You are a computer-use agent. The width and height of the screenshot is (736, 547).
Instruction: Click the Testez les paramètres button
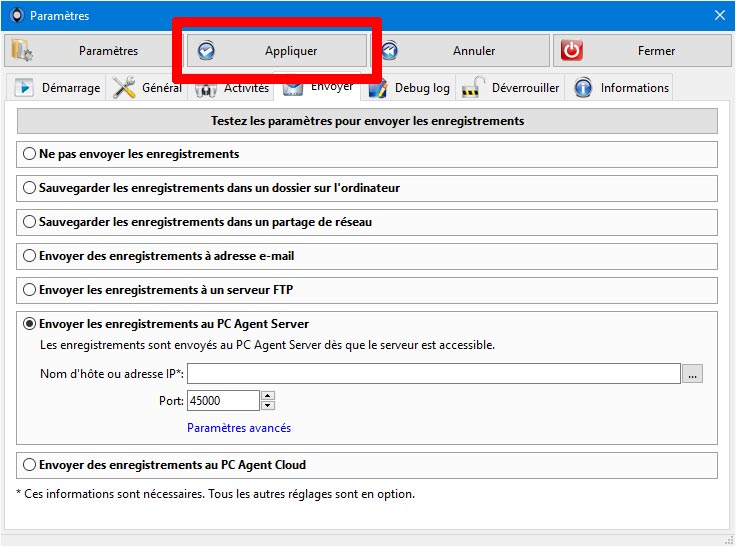point(367,121)
